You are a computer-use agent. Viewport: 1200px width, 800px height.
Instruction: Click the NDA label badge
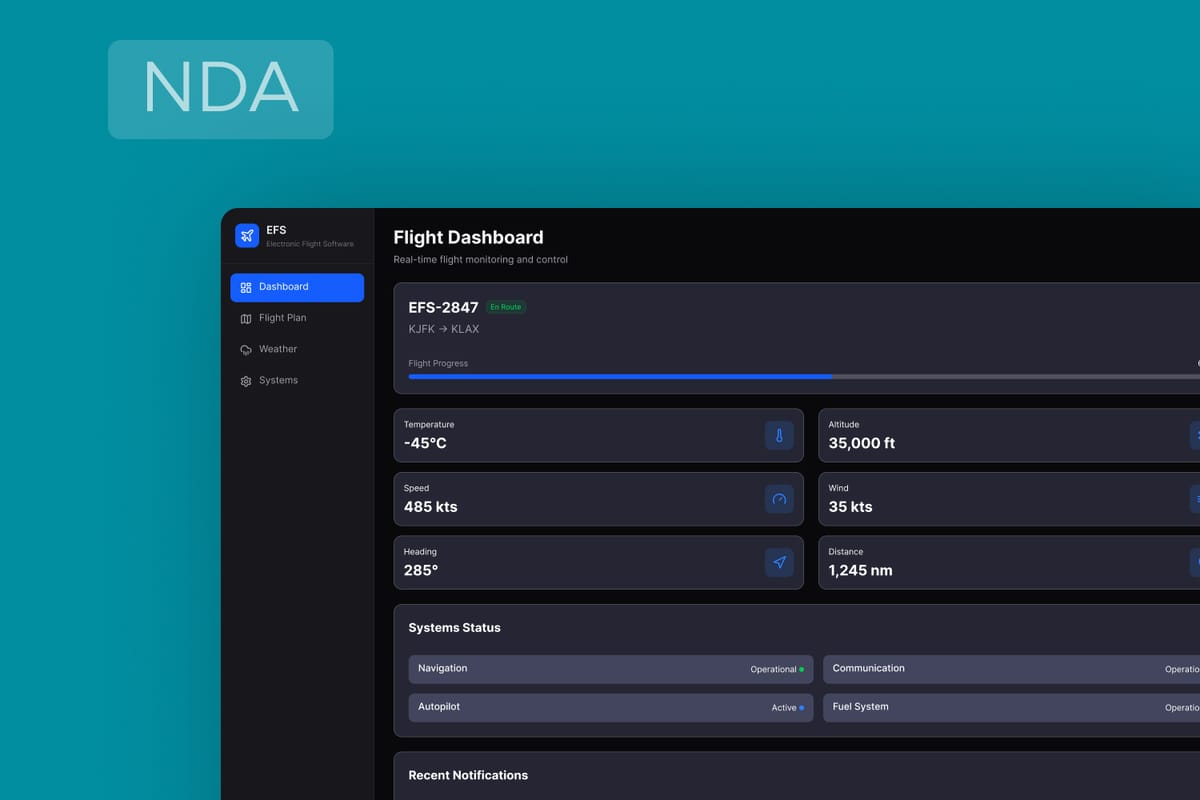(x=220, y=89)
